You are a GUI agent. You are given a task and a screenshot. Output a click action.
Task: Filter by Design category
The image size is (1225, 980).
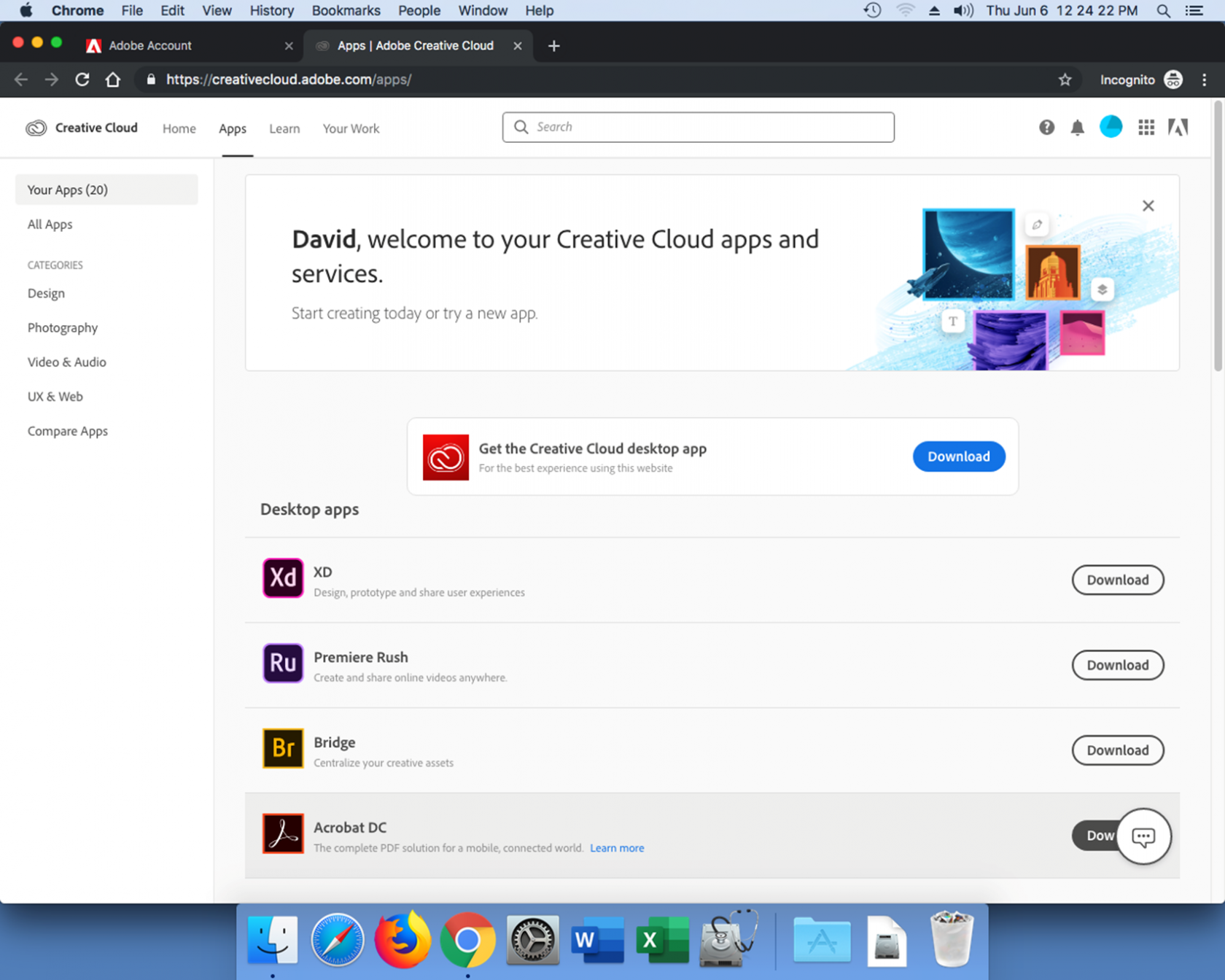click(x=46, y=293)
